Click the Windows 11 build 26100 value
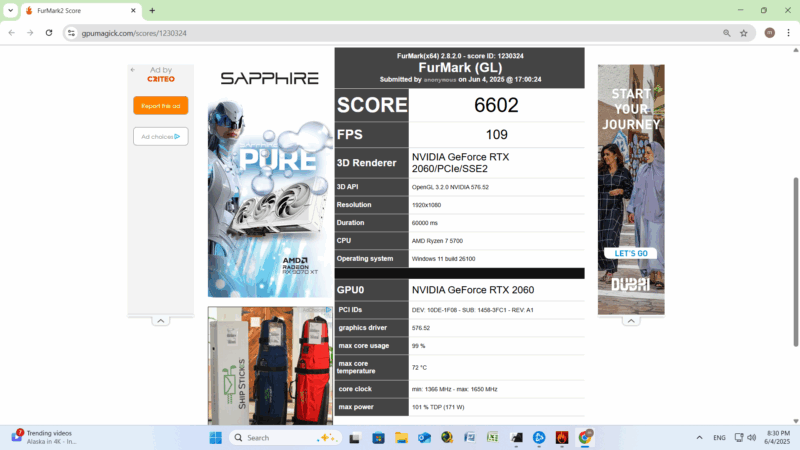 (x=443, y=259)
